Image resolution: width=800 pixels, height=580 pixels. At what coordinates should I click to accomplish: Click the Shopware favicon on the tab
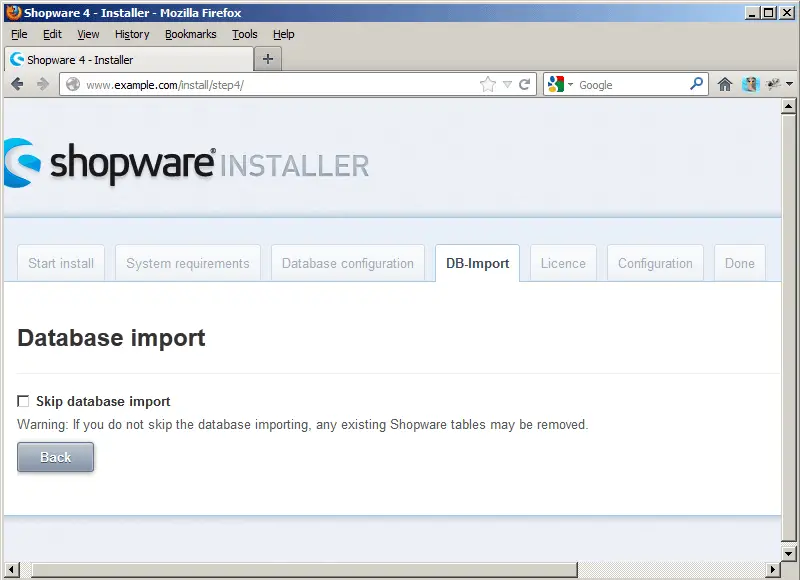[17, 60]
